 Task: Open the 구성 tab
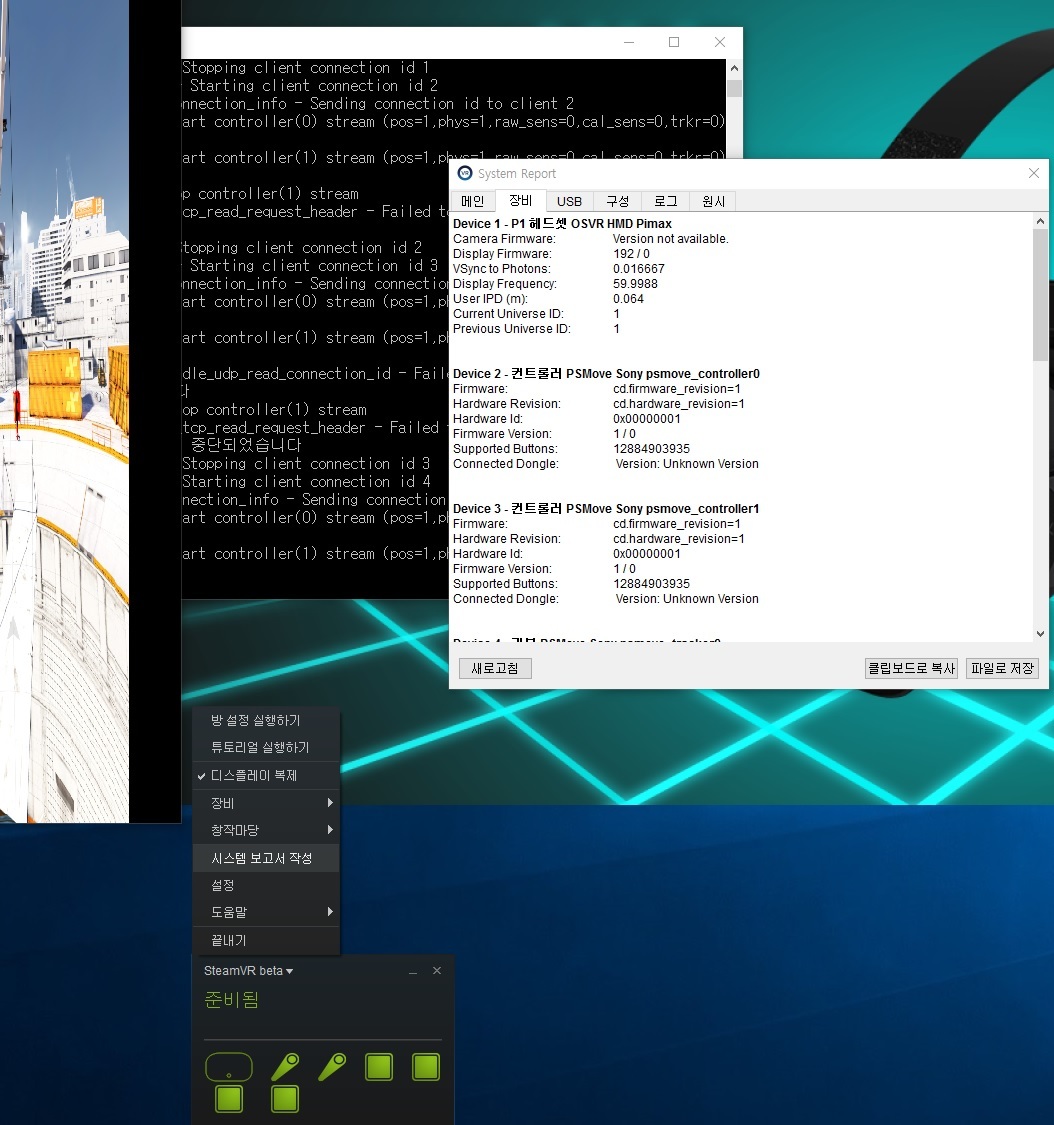(x=618, y=202)
